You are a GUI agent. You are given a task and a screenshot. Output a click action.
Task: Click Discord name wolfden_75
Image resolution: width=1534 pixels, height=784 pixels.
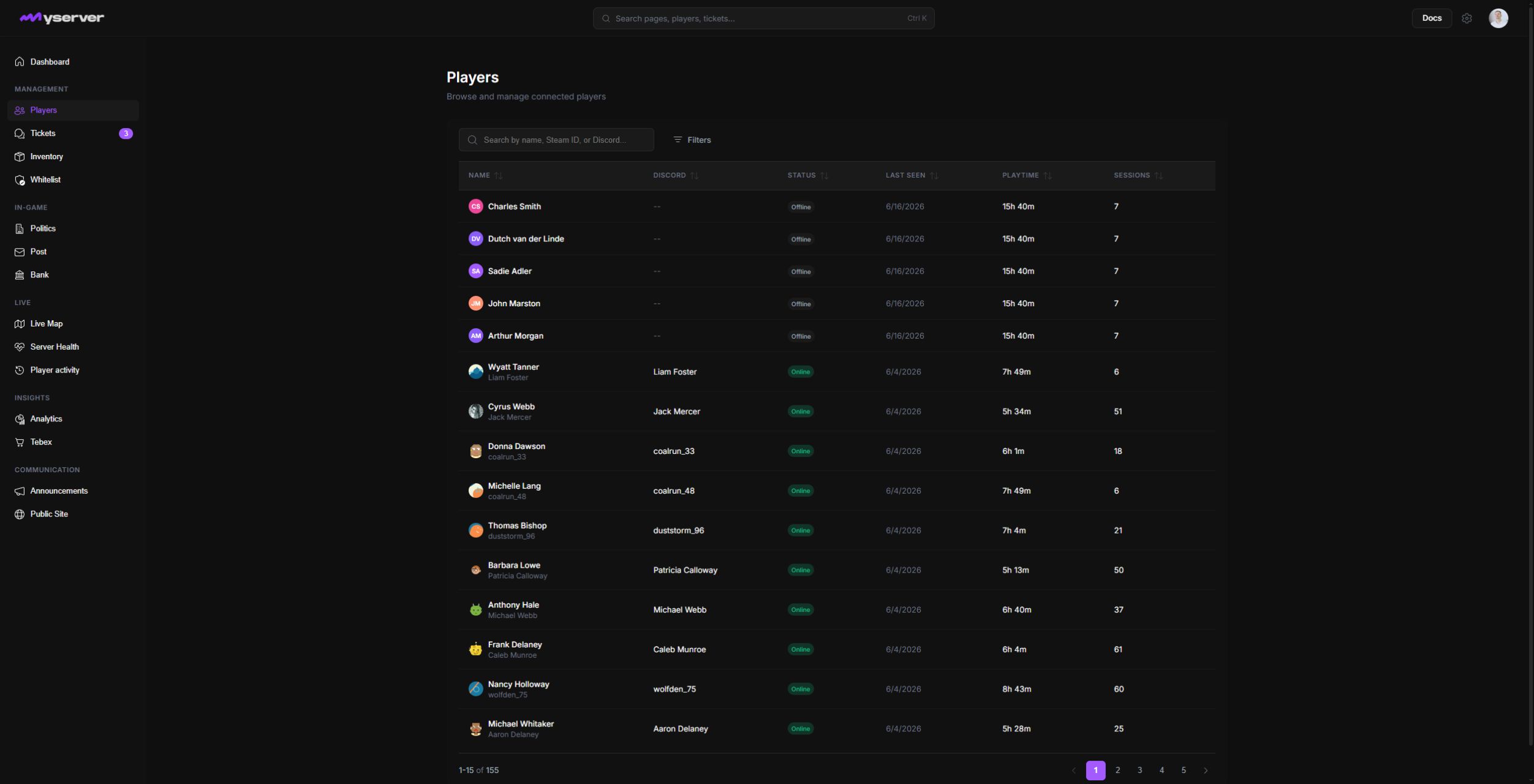[x=674, y=689]
